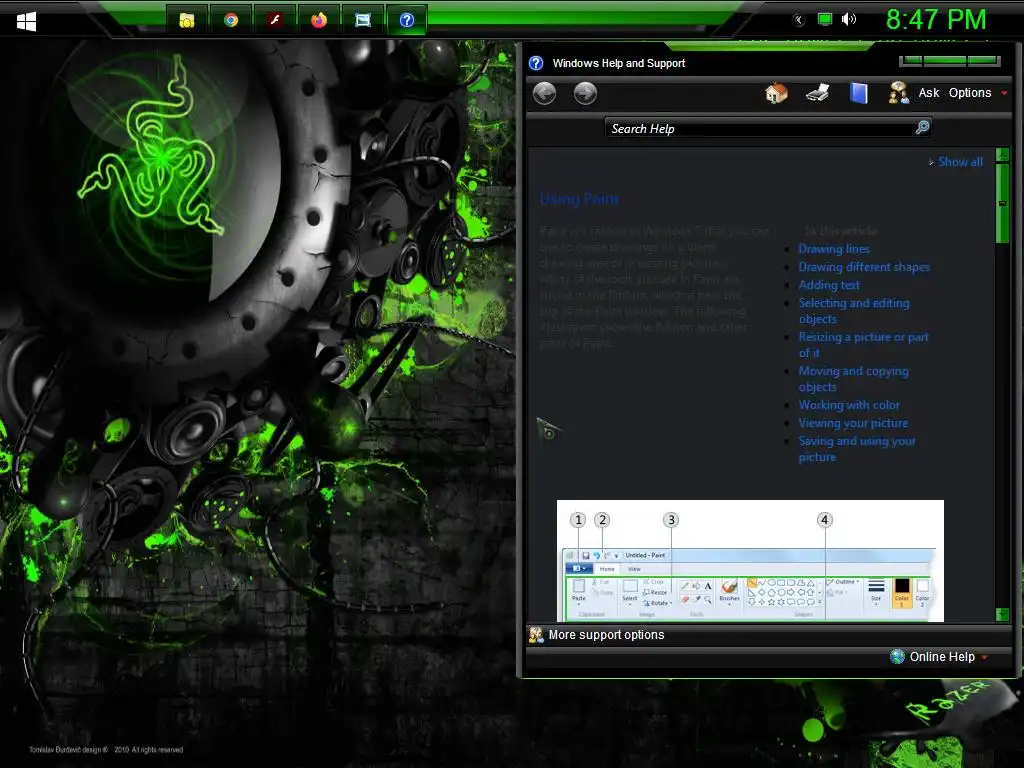Open Selecting and editing objects link

[854, 311]
